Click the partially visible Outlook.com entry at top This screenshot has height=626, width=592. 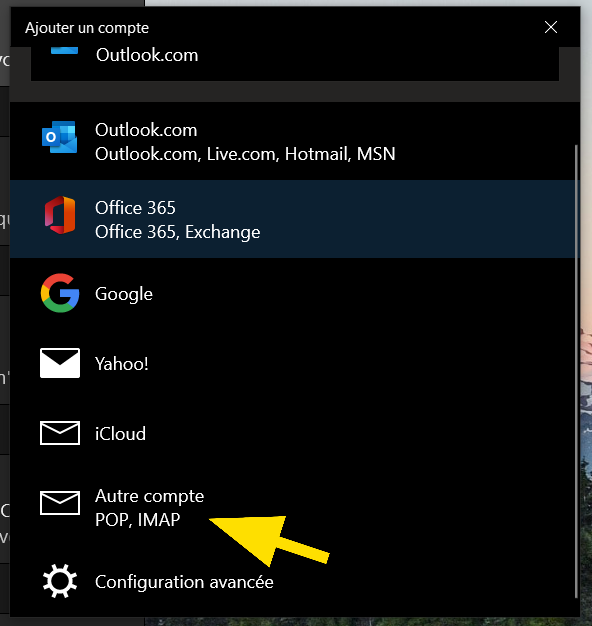pyautogui.click(x=295, y=64)
